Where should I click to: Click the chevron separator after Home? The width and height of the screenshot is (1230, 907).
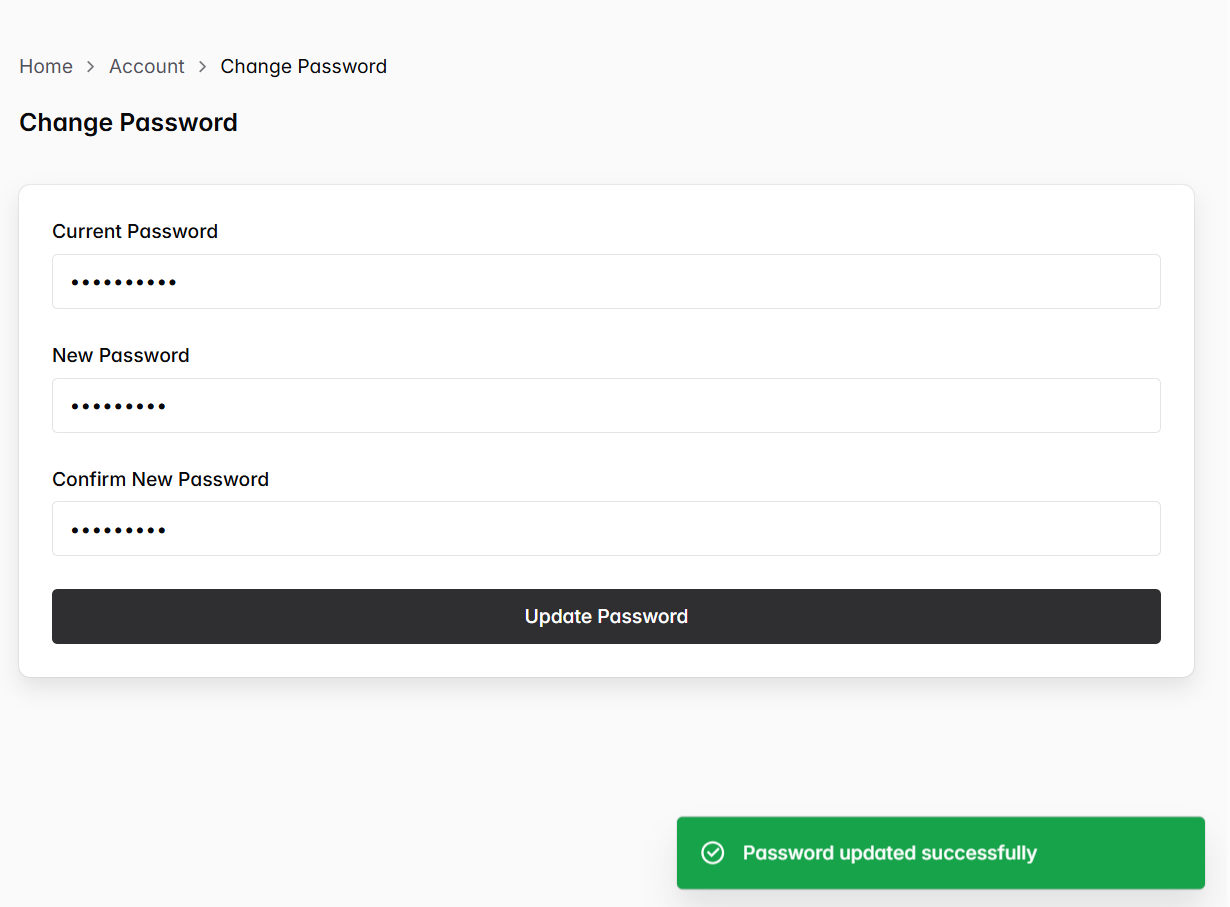point(89,66)
